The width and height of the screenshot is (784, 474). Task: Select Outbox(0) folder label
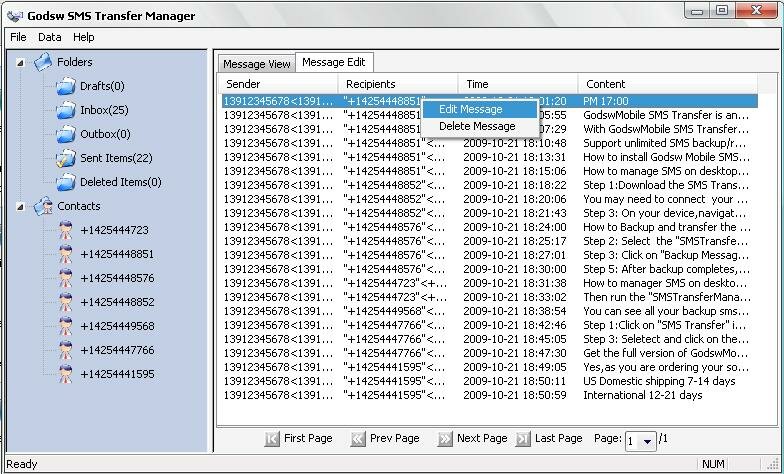106,134
